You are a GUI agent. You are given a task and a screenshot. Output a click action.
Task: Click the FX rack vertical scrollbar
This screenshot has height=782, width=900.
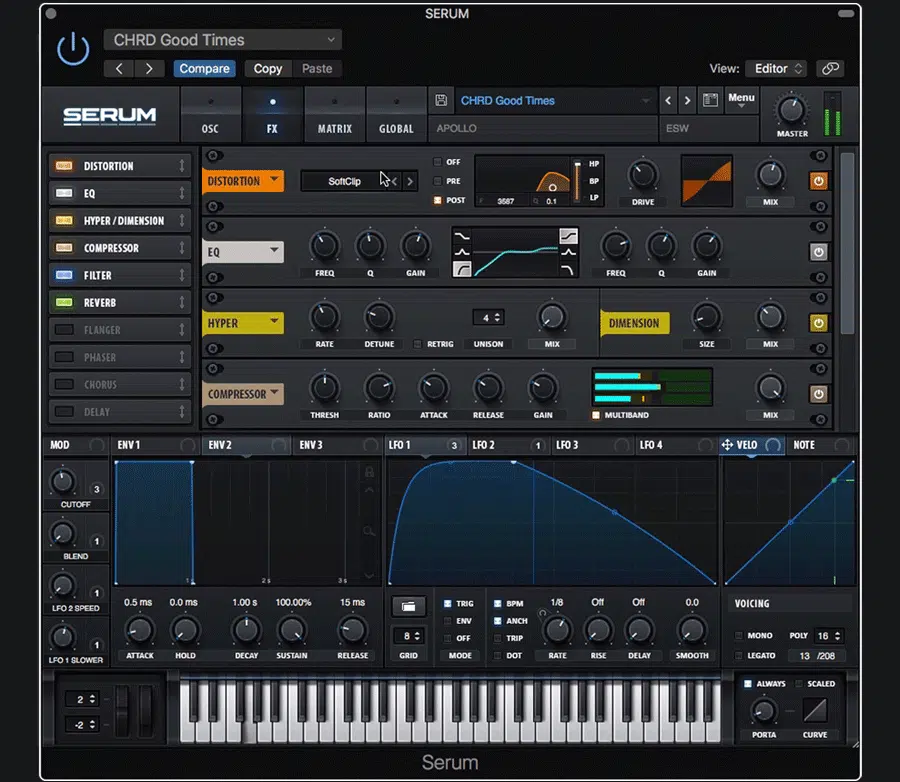pos(847,242)
